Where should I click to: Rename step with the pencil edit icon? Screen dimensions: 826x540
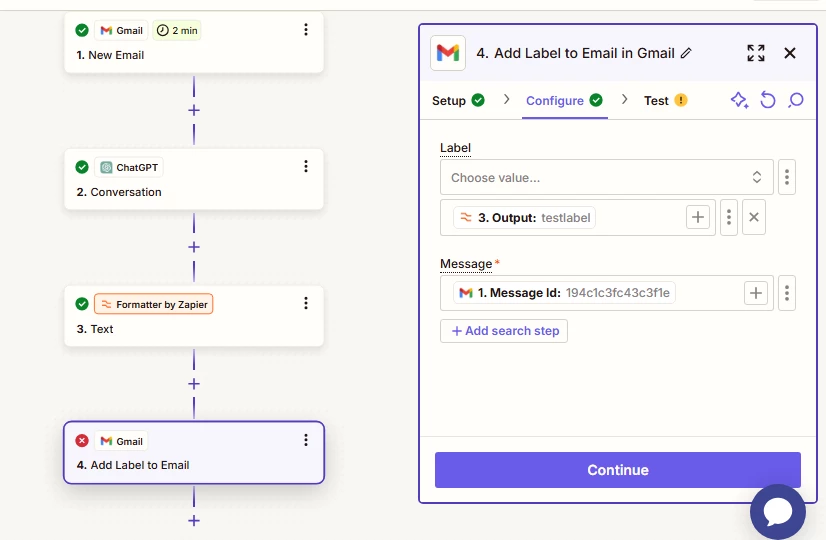[x=686, y=53]
